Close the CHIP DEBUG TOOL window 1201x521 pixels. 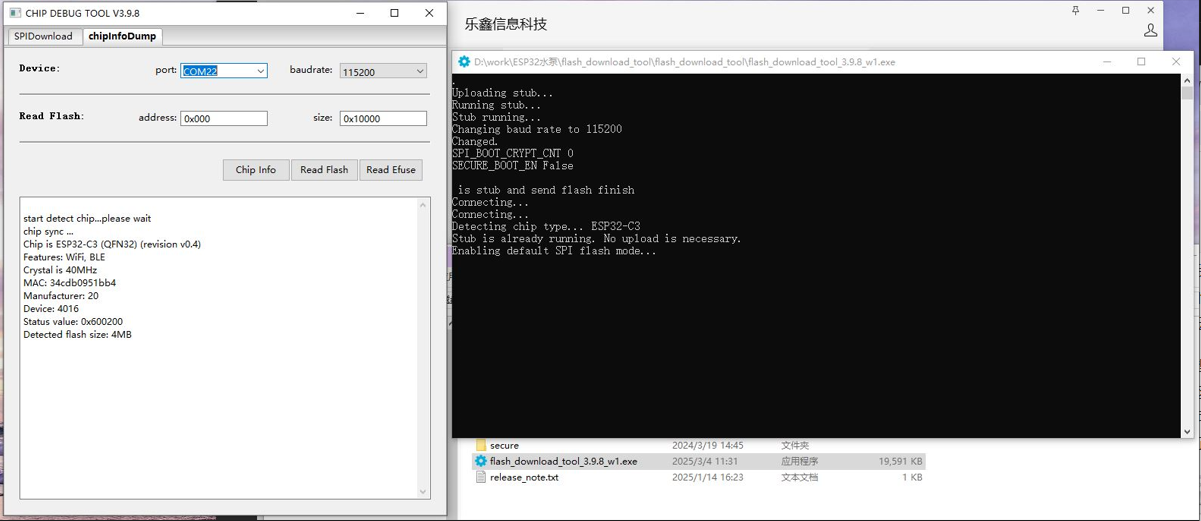[x=429, y=13]
